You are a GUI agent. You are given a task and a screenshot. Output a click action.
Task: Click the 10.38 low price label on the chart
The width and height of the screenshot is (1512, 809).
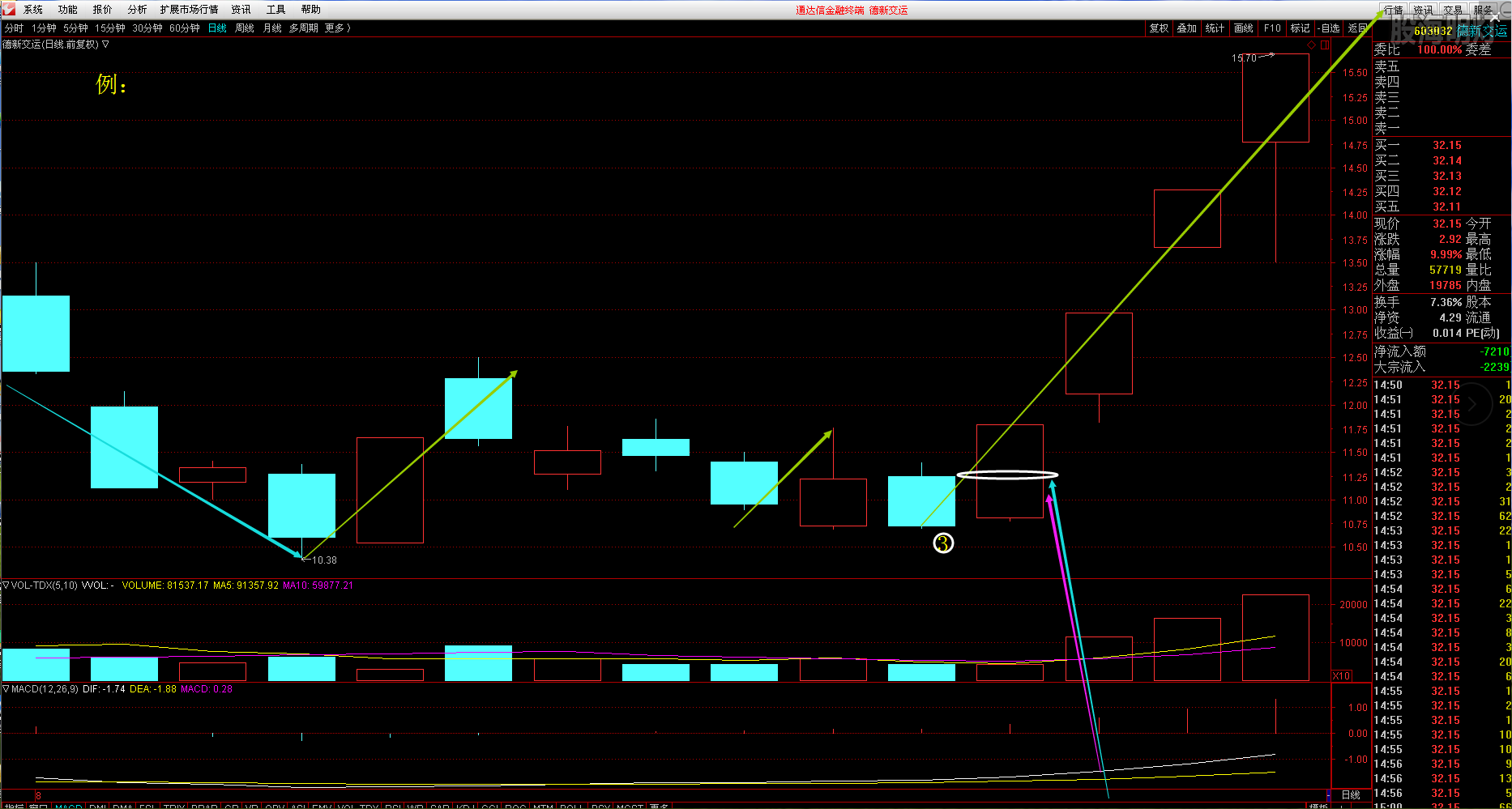click(x=324, y=560)
